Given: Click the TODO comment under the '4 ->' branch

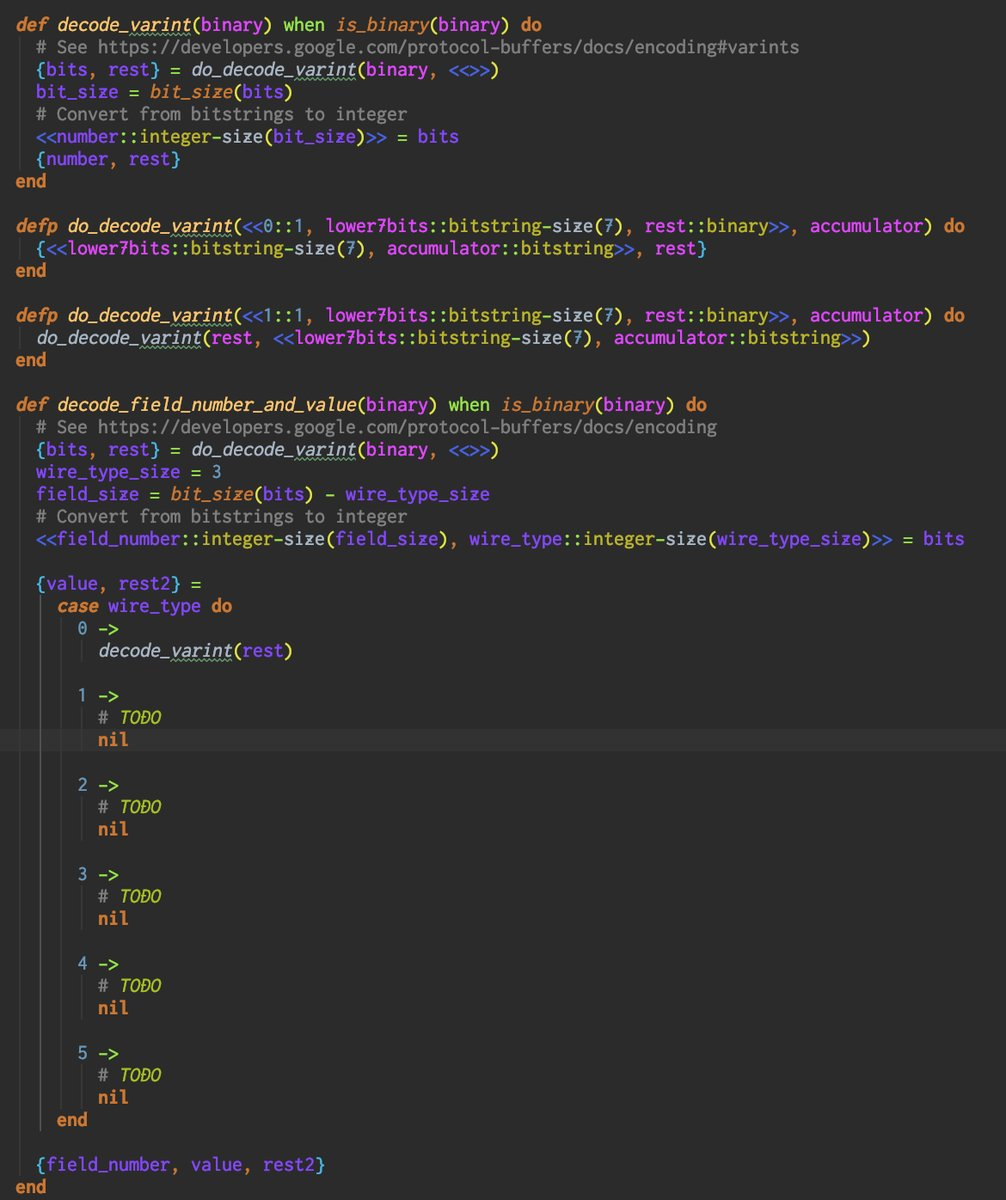Looking at the screenshot, I should tap(130, 986).
